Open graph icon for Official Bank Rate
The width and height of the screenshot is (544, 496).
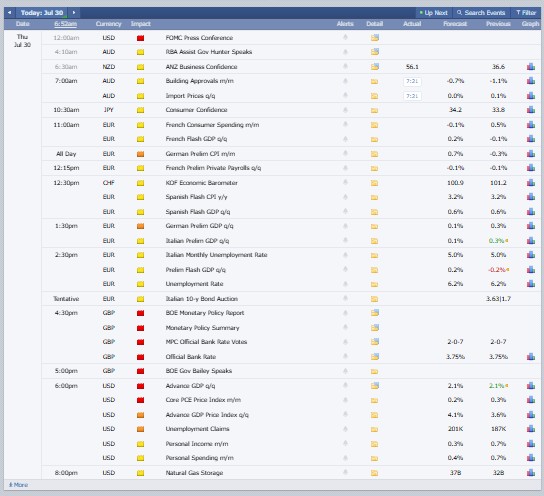530,357
